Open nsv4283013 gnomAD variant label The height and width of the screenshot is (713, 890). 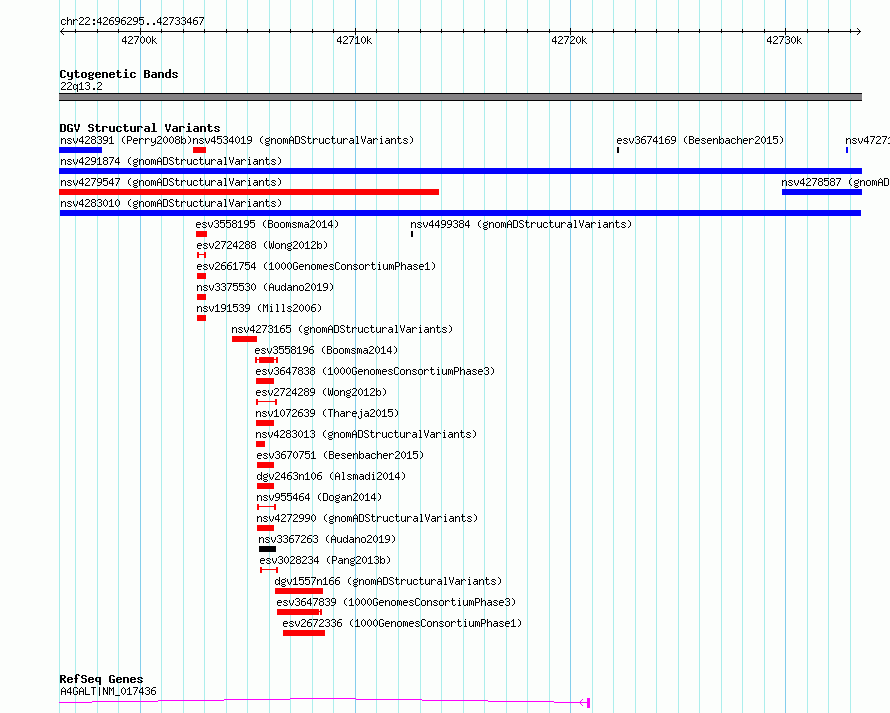click(x=366, y=434)
